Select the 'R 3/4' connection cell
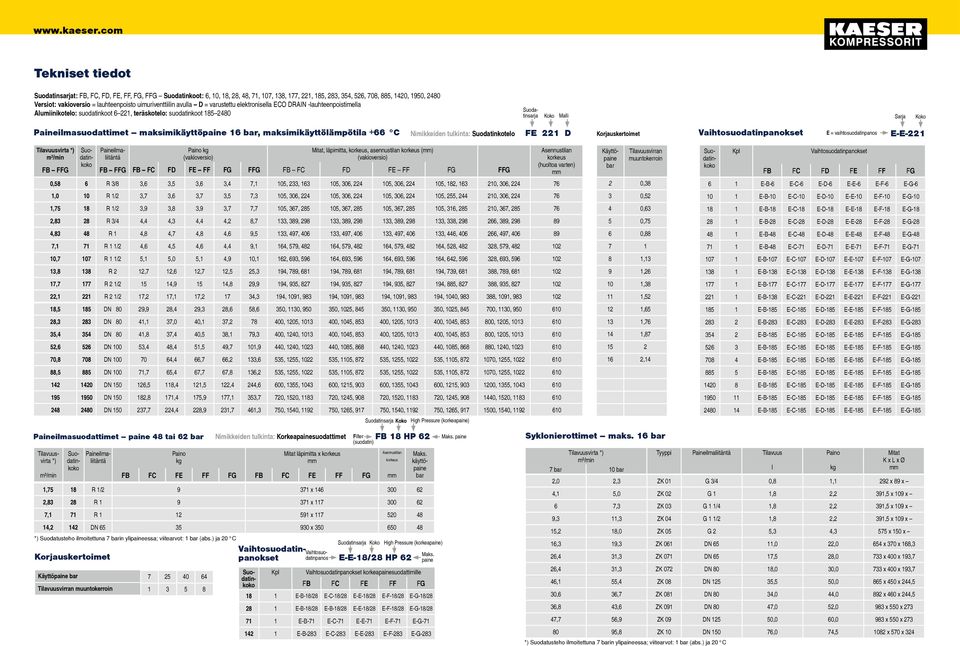Viewport: 960px width, 646px height. click(113, 221)
